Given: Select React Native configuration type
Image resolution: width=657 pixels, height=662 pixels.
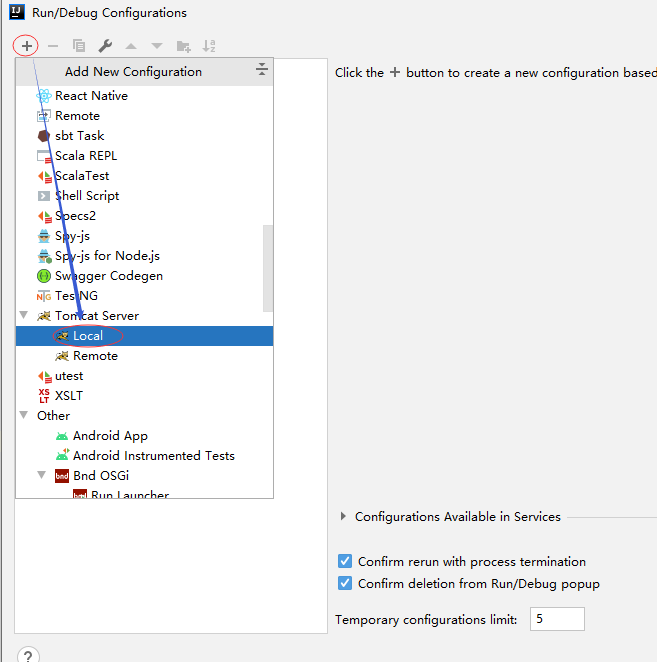Looking at the screenshot, I should coord(144,96).
